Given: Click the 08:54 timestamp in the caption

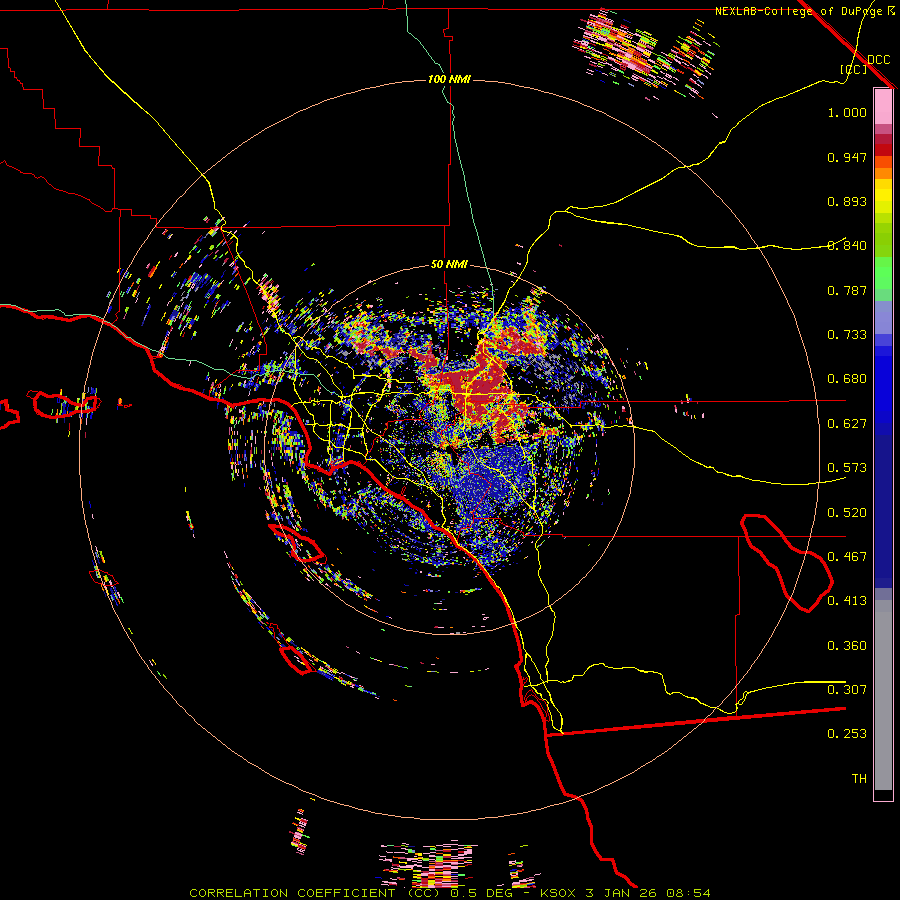Looking at the screenshot, I should pyautogui.click(x=688, y=893).
